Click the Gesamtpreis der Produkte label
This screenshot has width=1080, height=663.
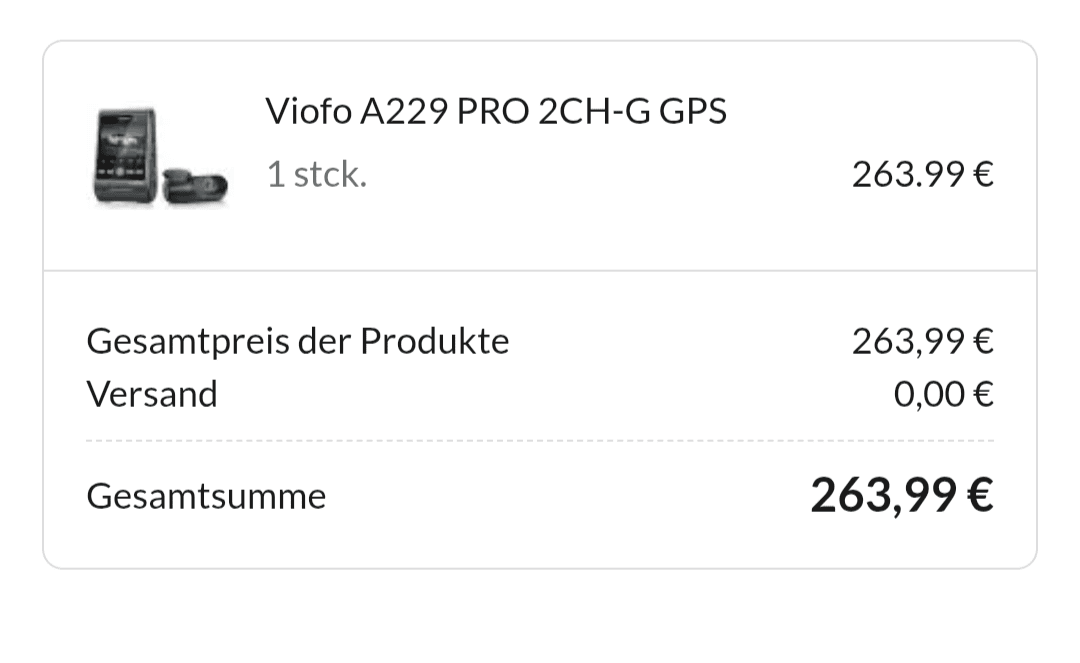pyautogui.click(x=297, y=341)
